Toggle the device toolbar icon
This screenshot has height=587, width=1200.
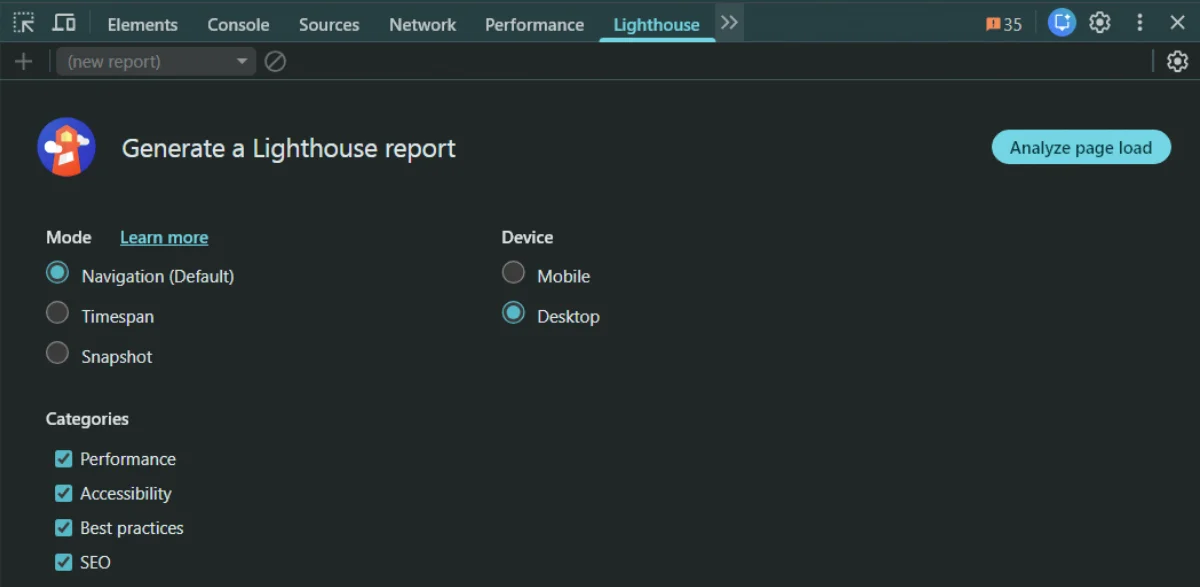(x=64, y=23)
